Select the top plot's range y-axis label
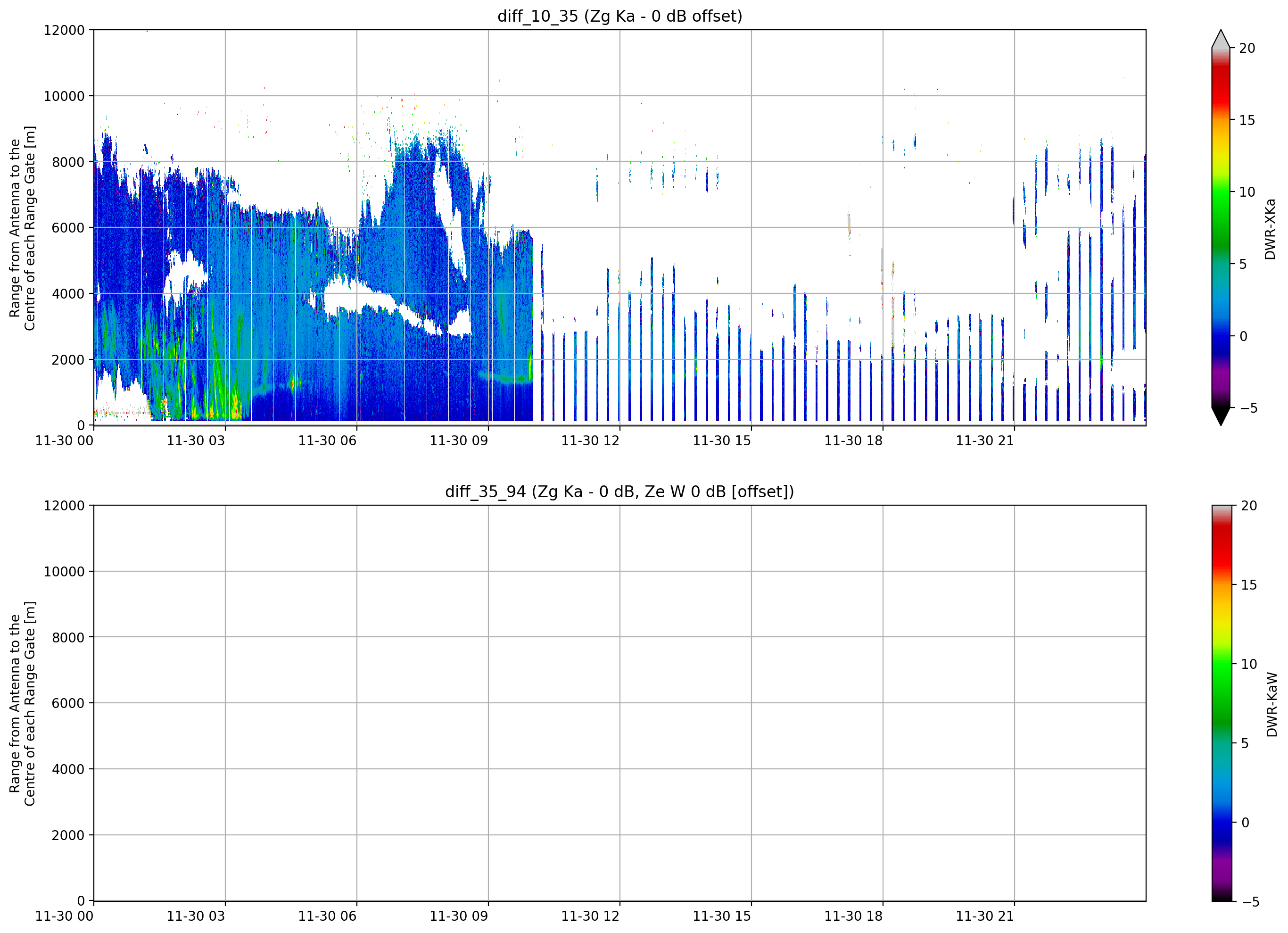 point(22,228)
